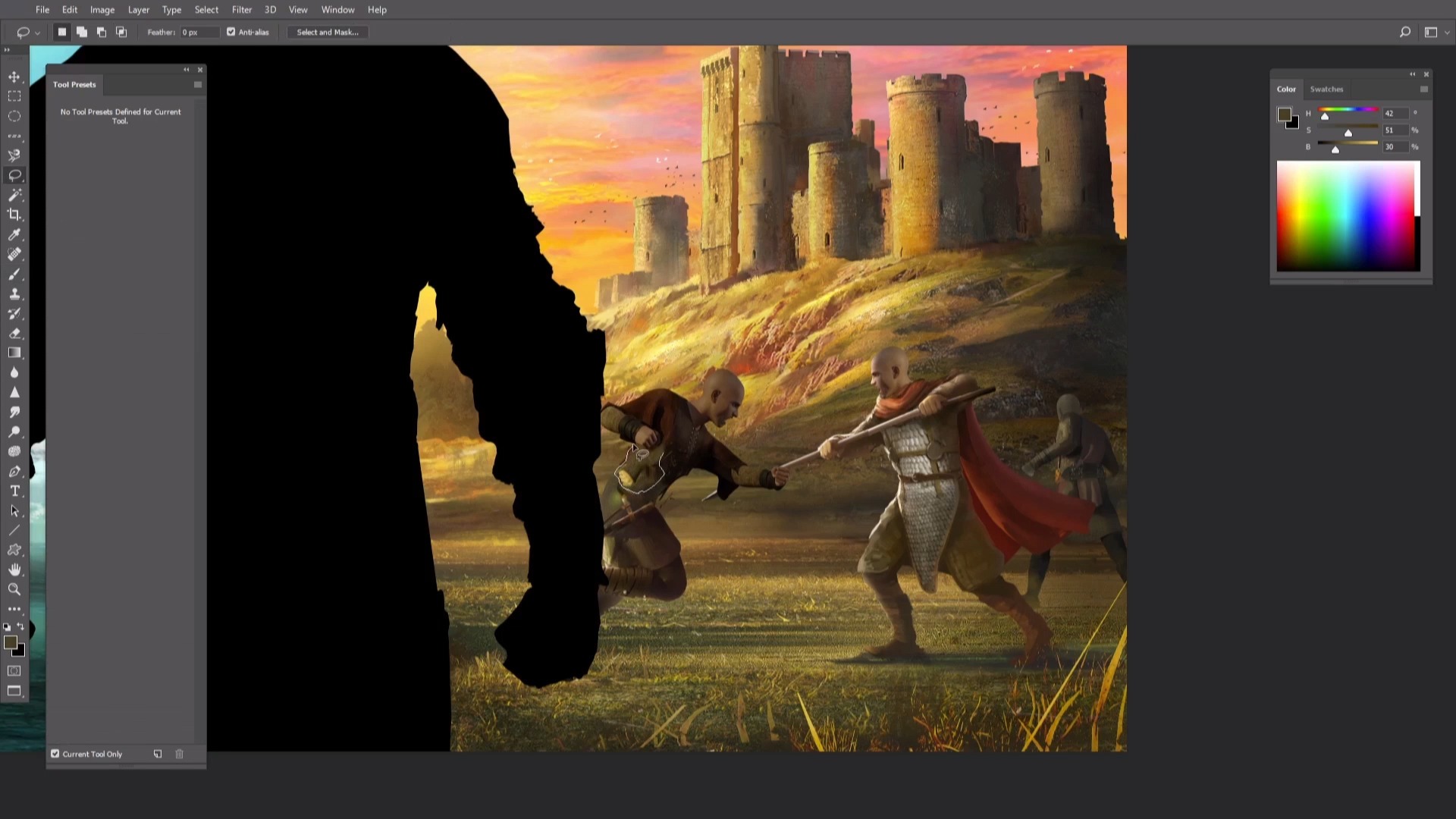Select the Lasso tool in toolbar
The height and width of the screenshot is (819, 1456).
(14, 175)
